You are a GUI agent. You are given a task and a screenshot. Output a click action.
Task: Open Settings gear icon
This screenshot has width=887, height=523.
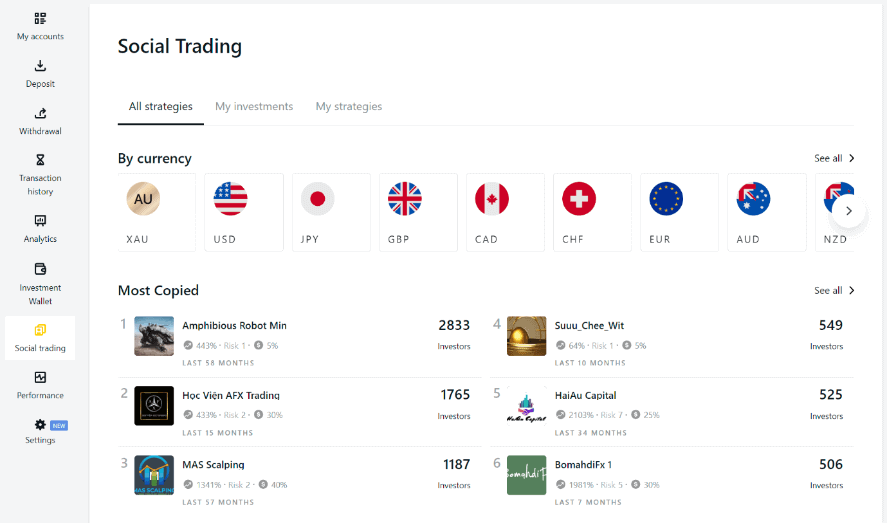click(40, 425)
